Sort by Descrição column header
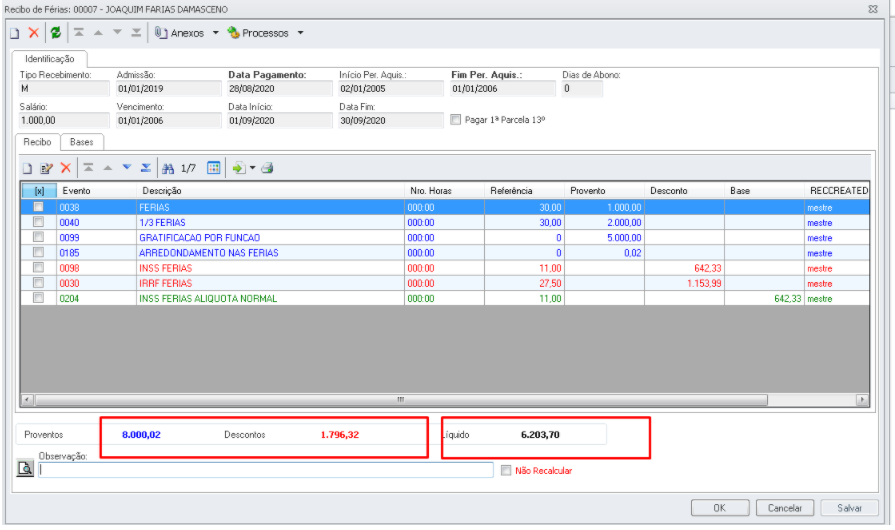This screenshot has width=895, height=530. pos(270,191)
